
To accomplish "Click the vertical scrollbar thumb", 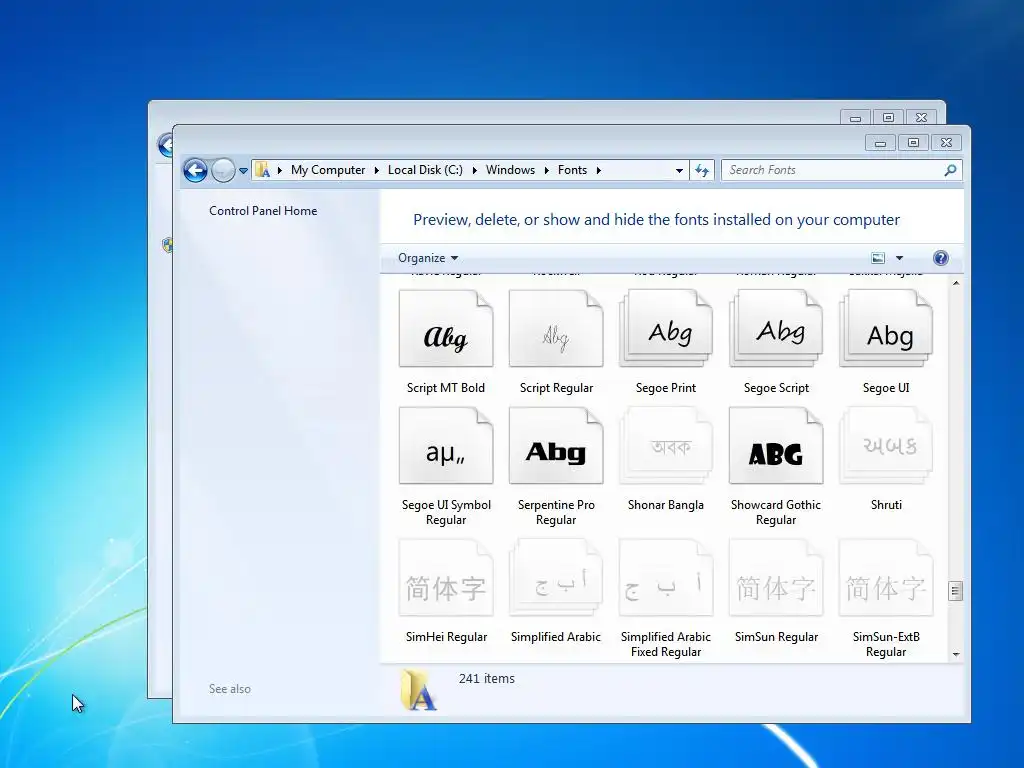I will (x=956, y=591).
